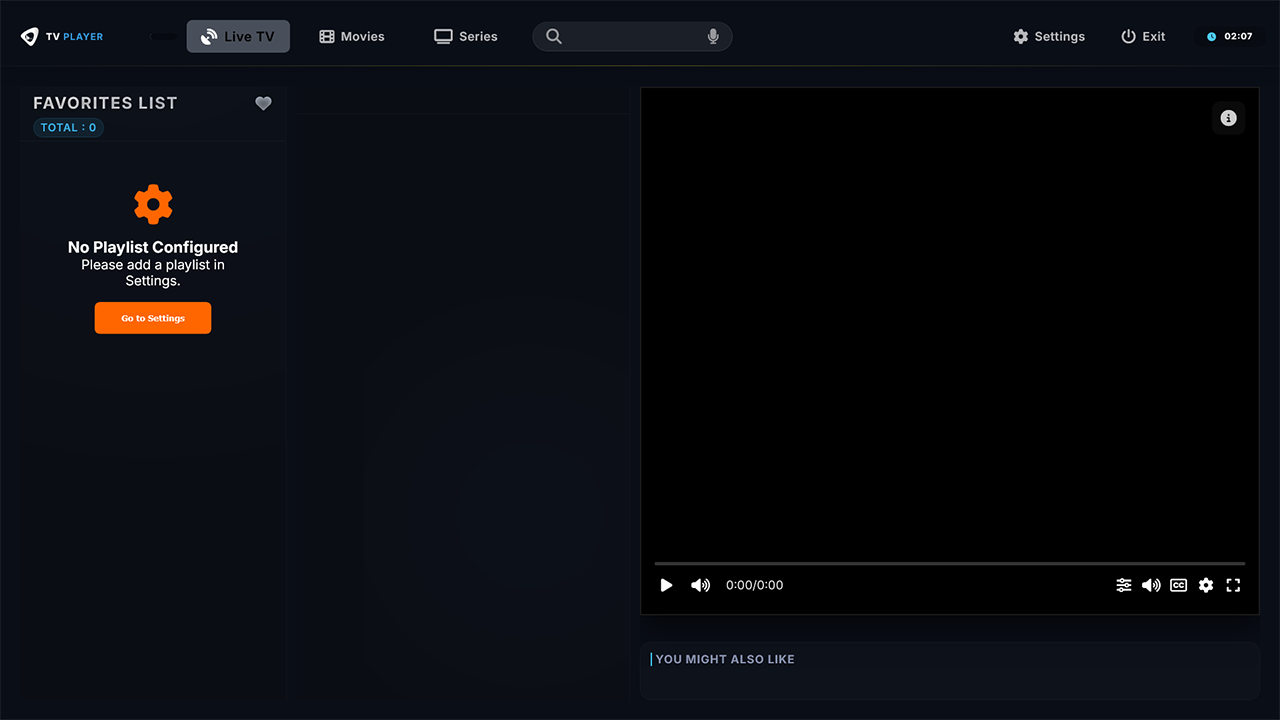Switch to the Movies tab
This screenshot has width=1280, height=720.
pyautogui.click(x=352, y=36)
